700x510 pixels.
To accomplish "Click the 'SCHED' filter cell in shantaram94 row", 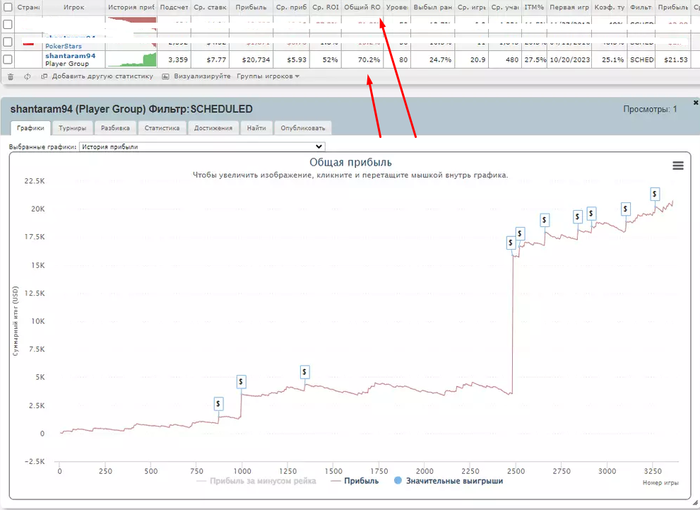I will [642, 59].
